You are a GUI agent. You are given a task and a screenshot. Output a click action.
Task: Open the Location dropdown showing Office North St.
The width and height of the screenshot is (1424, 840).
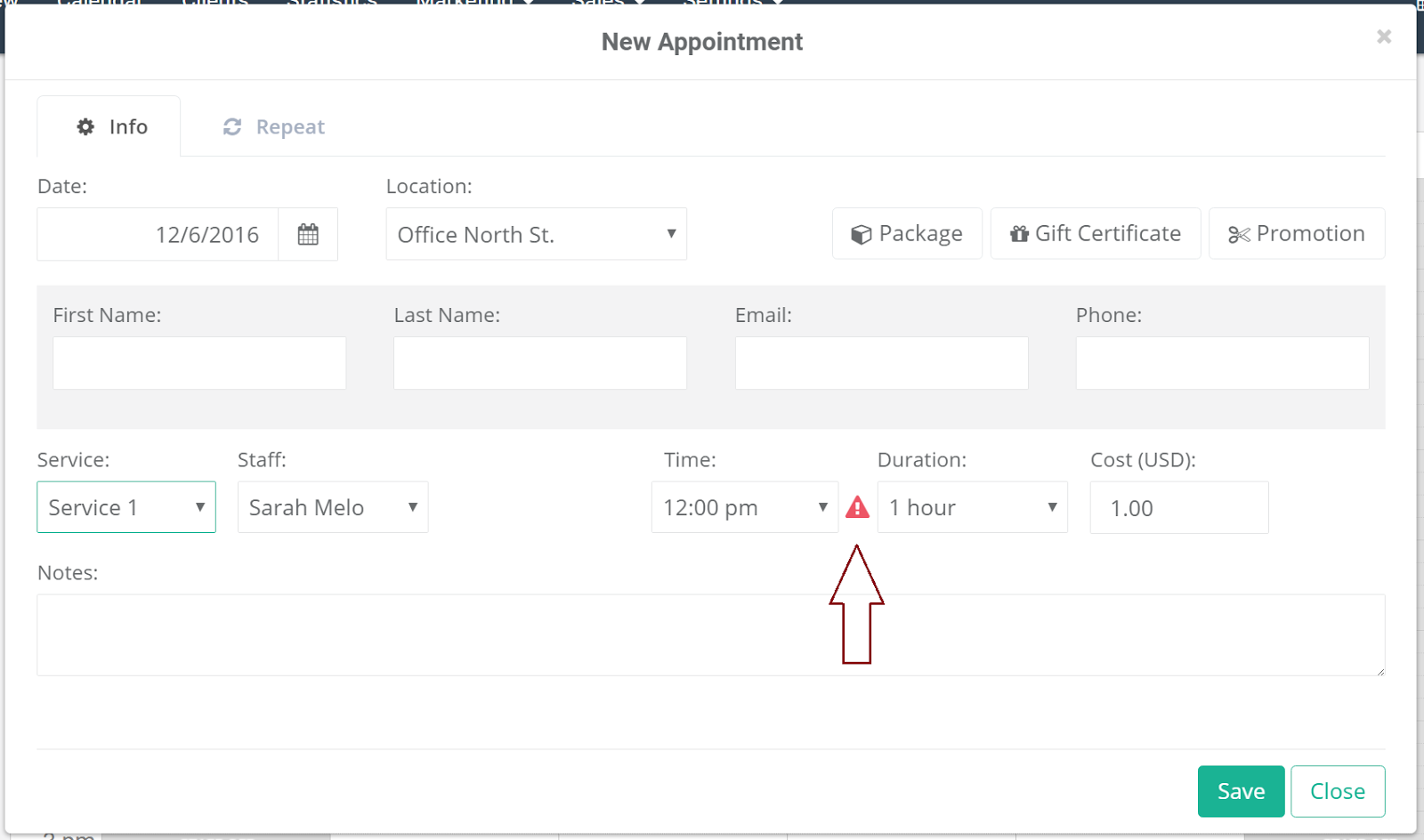536,234
